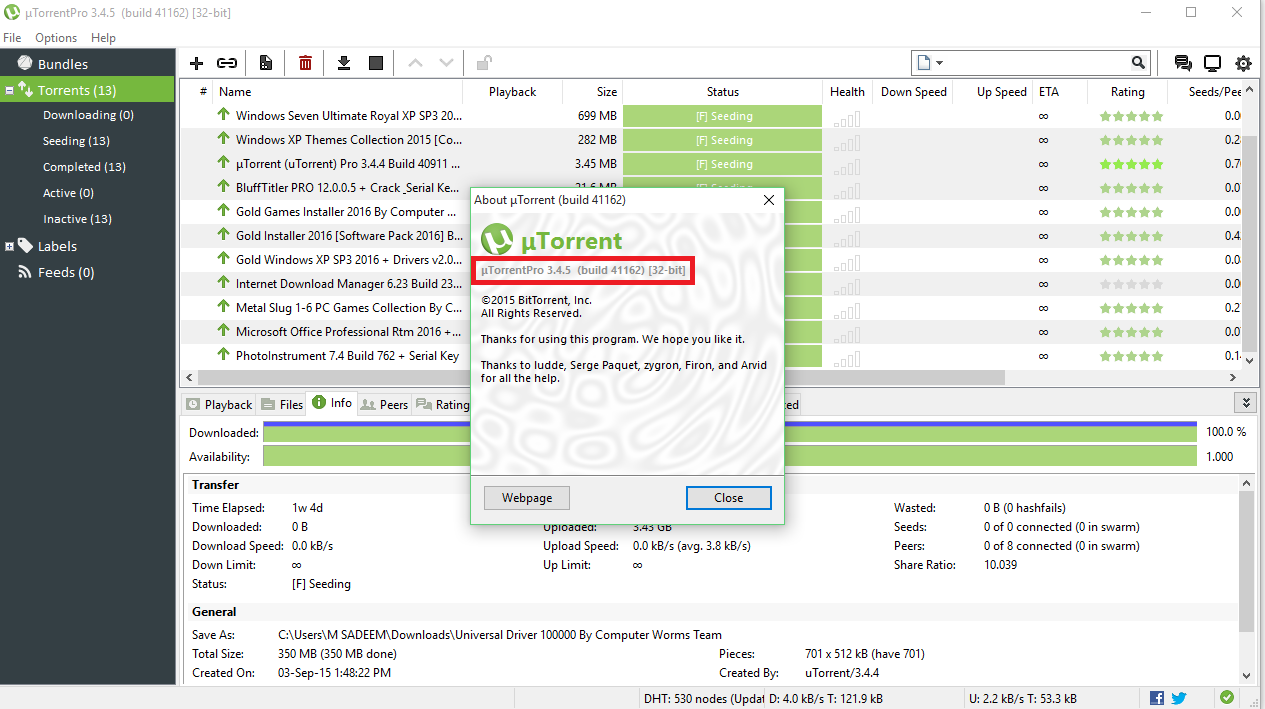This screenshot has width=1265, height=709.
Task: Sort by the Up Speed column header
Action: 991,91
